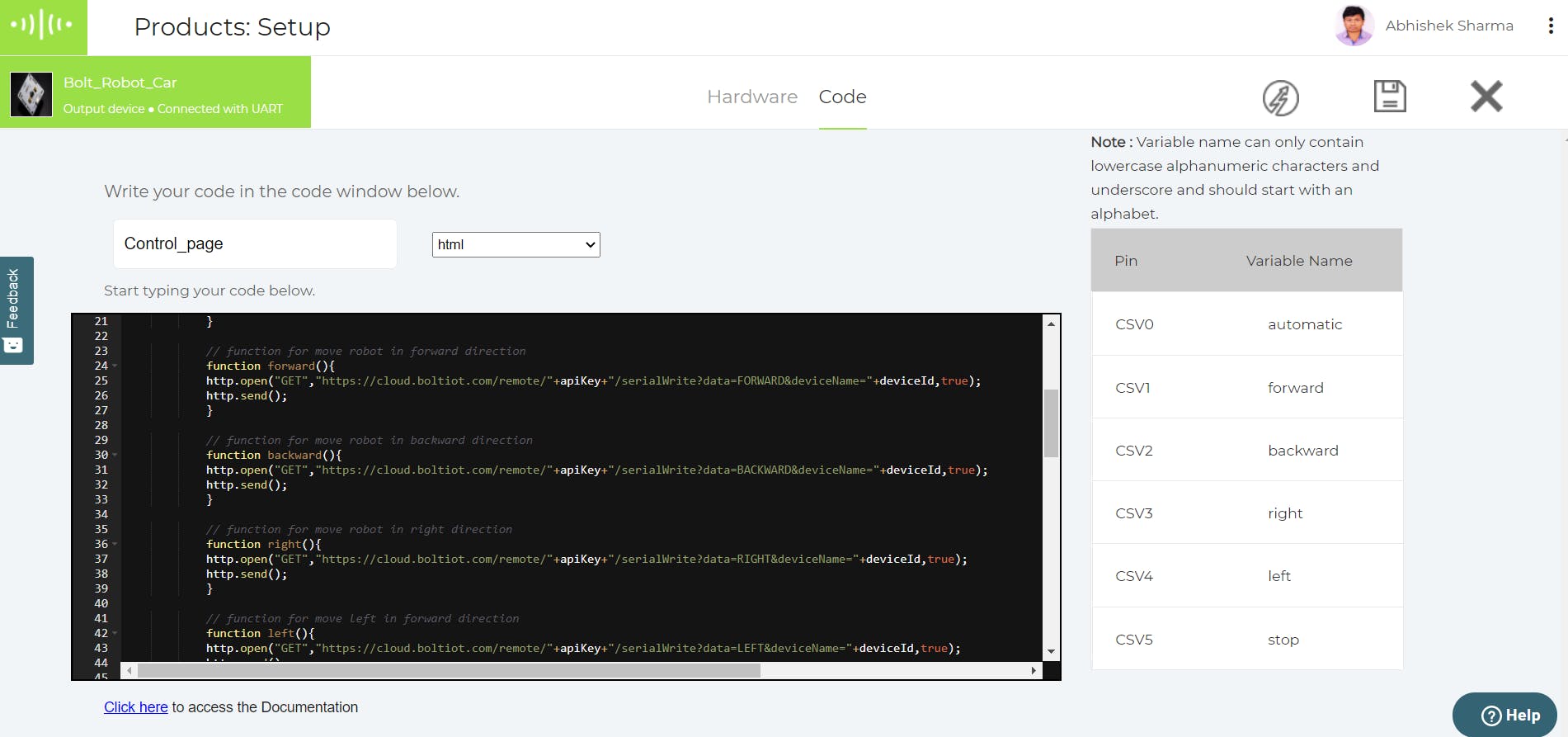The width and height of the screenshot is (1568, 737).
Task: Click Abhishek Sharma's profile avatar
Action: point(1354,26)
